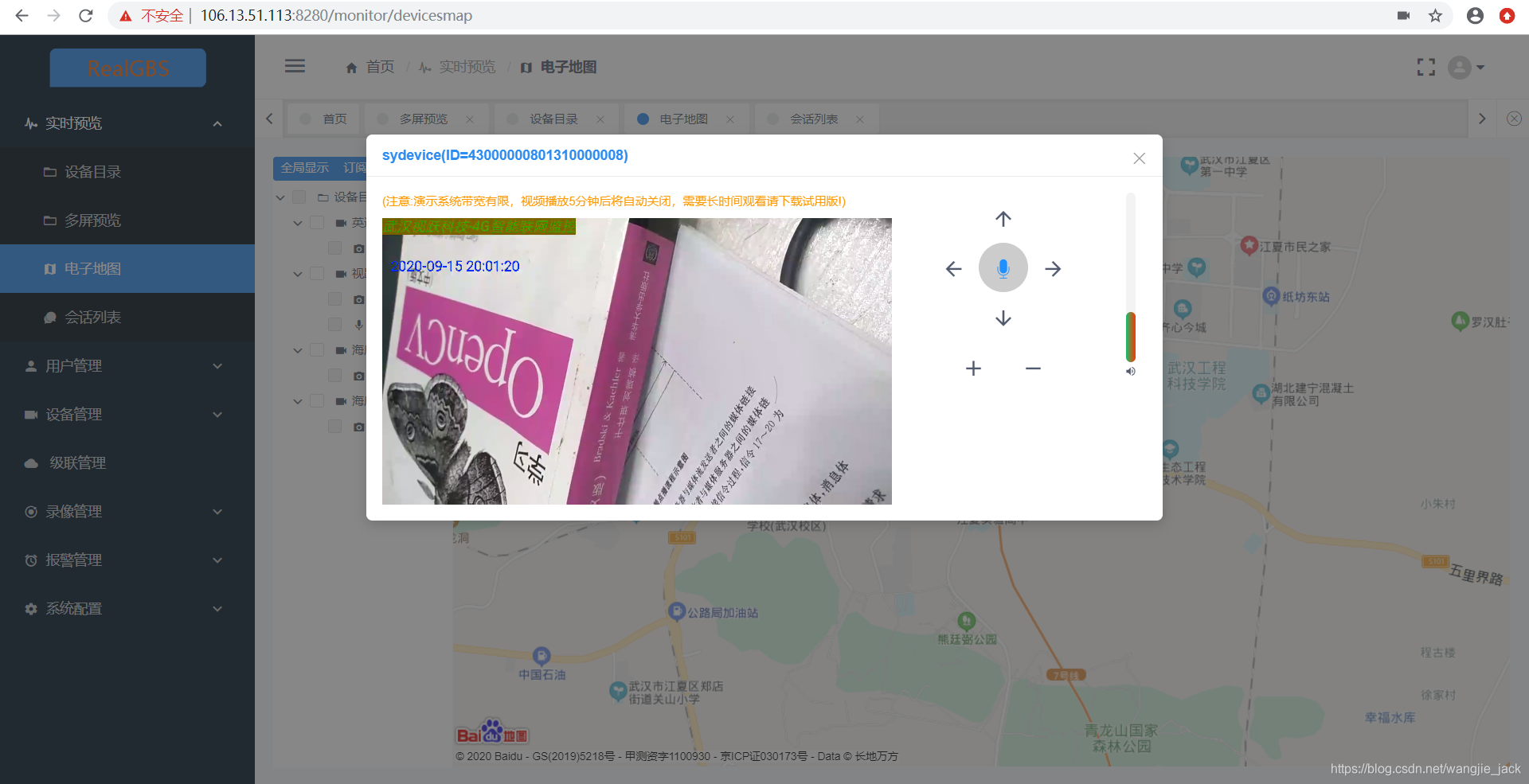Screen dimensions: 1529x784
Task: Pan the camera down with the down arrow
Action: point(1003,318)
